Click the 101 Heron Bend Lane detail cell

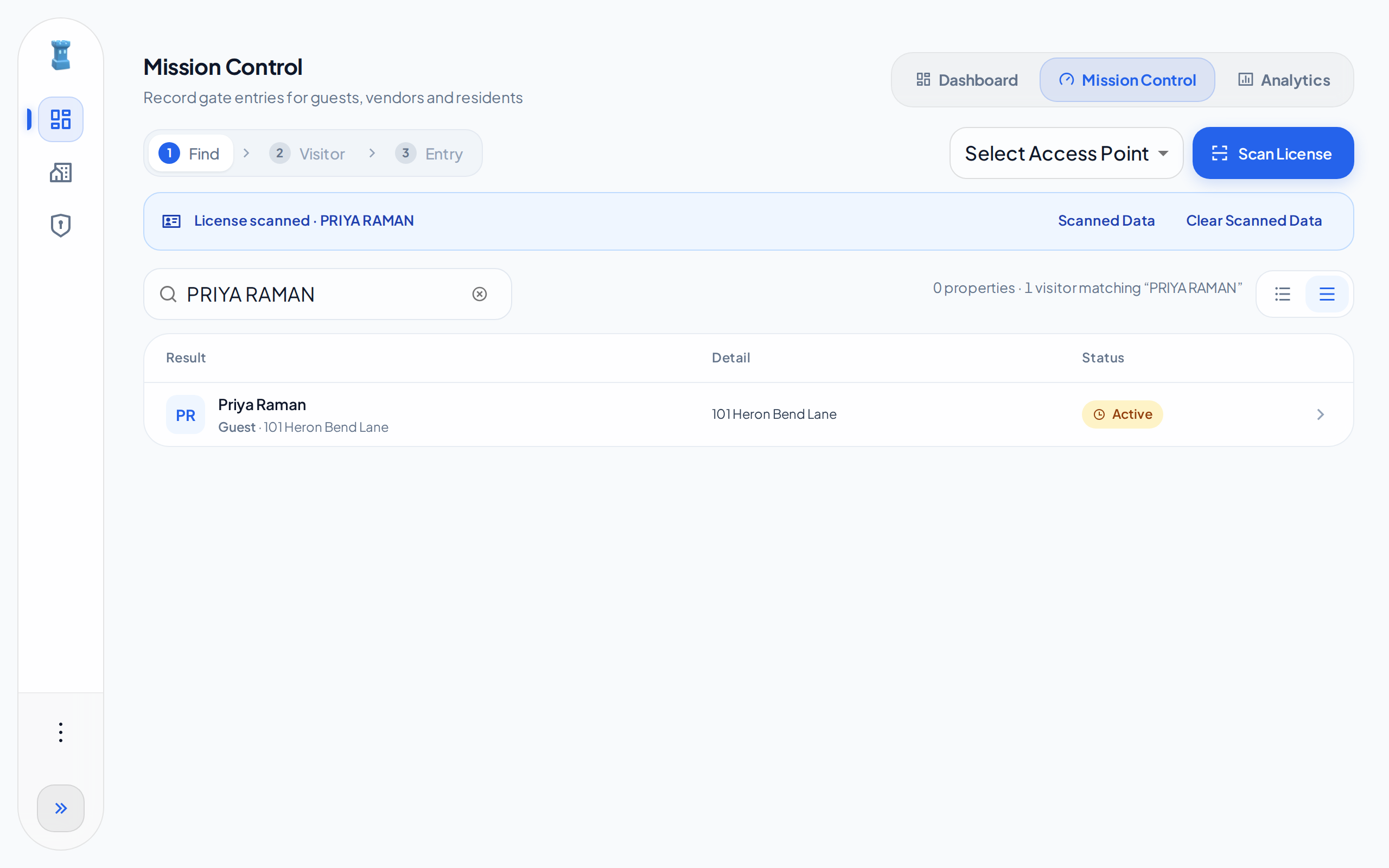pos(774,414)
